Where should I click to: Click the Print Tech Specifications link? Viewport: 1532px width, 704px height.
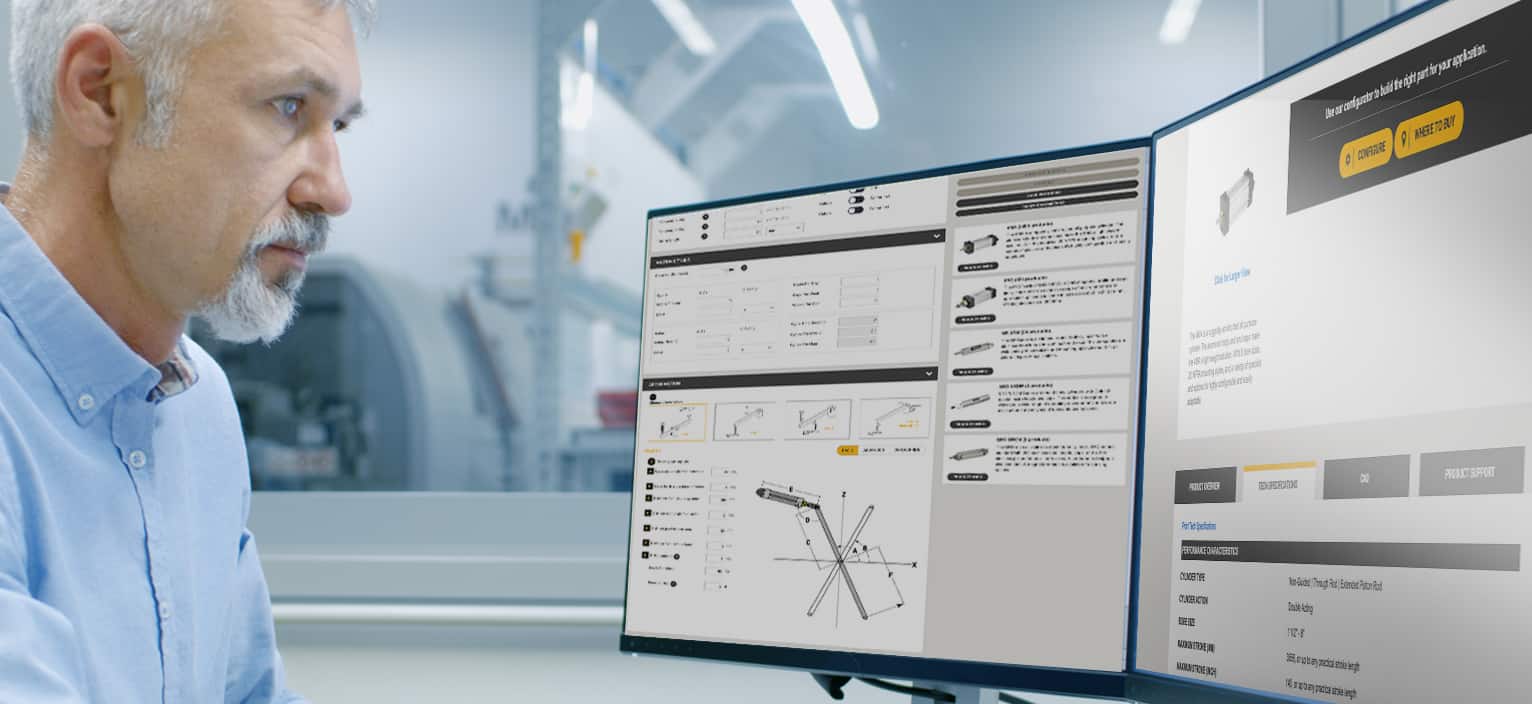click(x=1198, y=524)
